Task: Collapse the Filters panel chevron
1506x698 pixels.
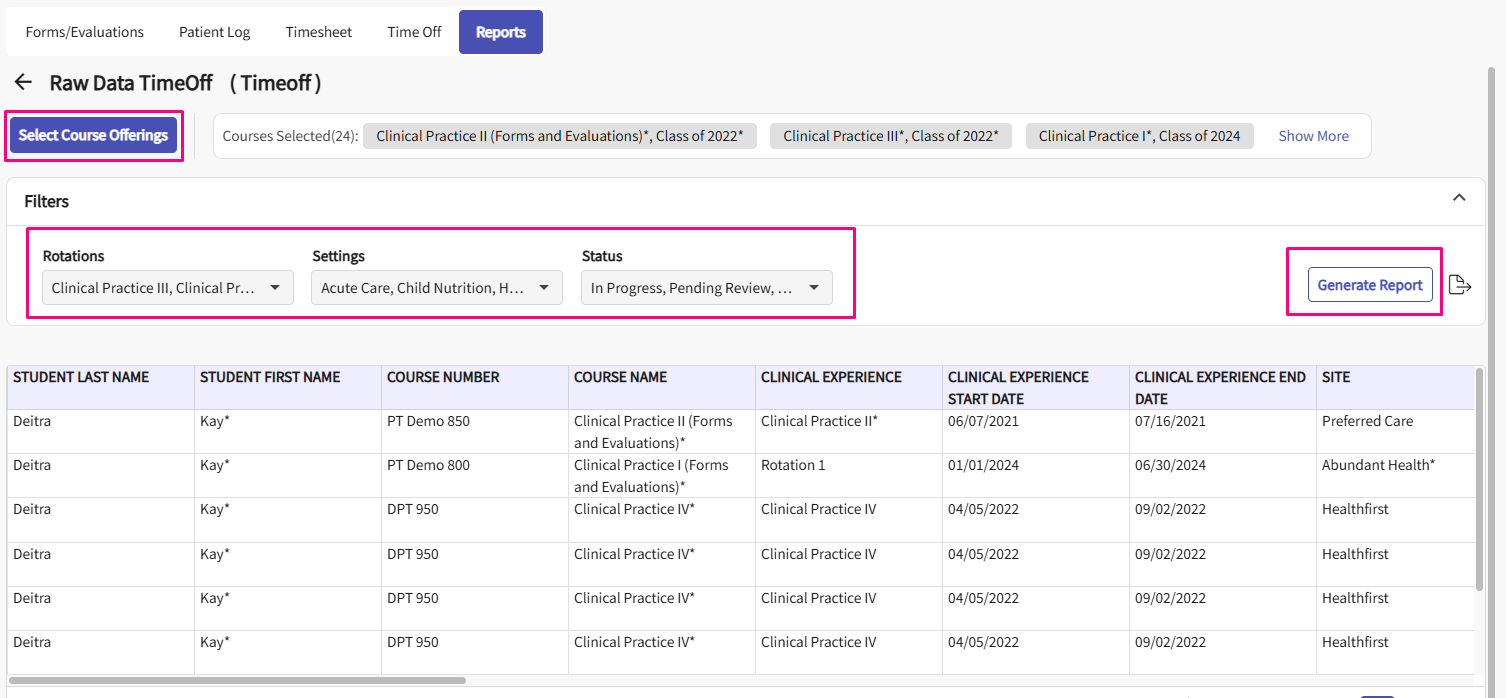Action: pos(1459,199)
